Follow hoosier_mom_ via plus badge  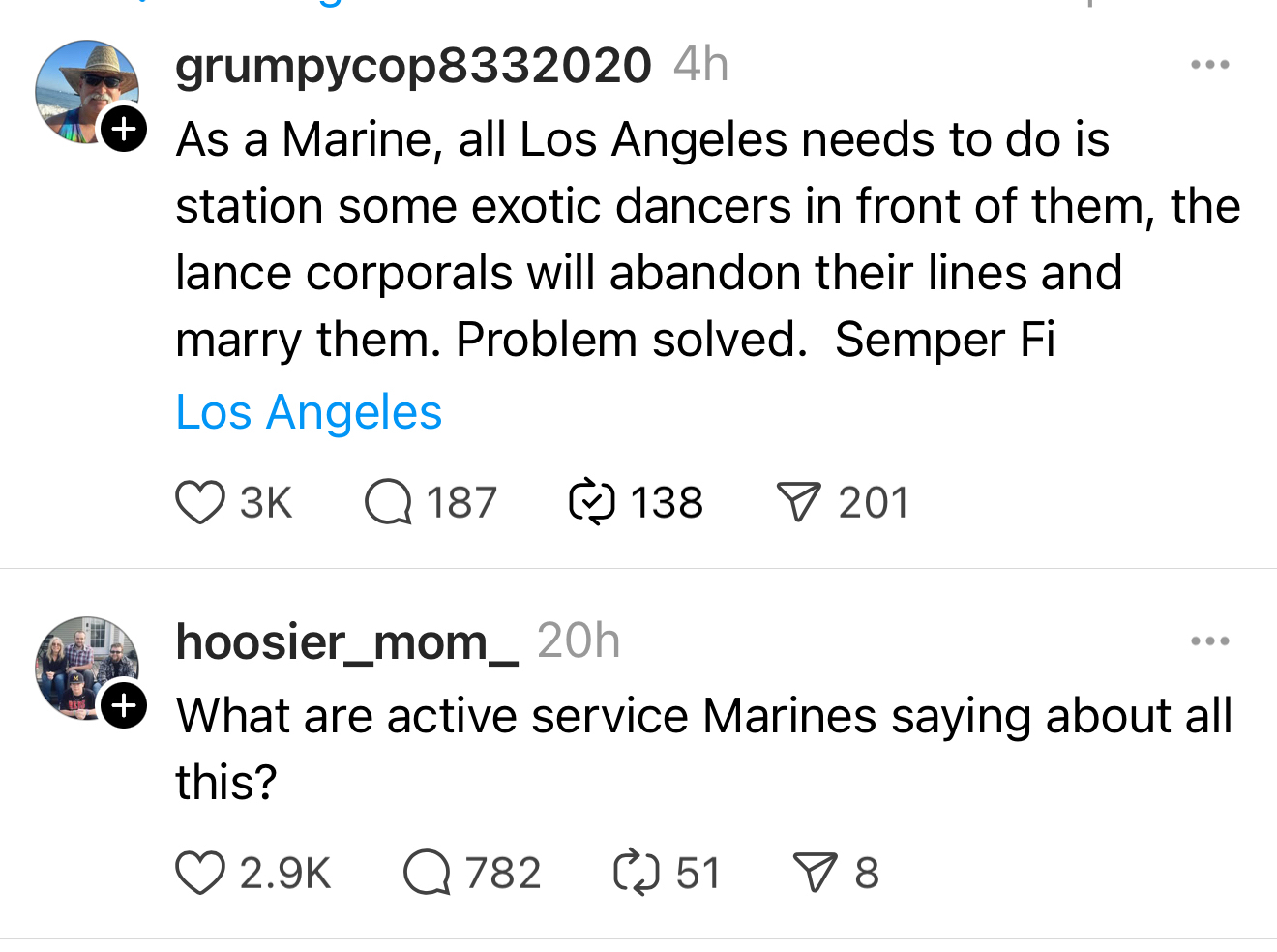click(x=124, y=705)
